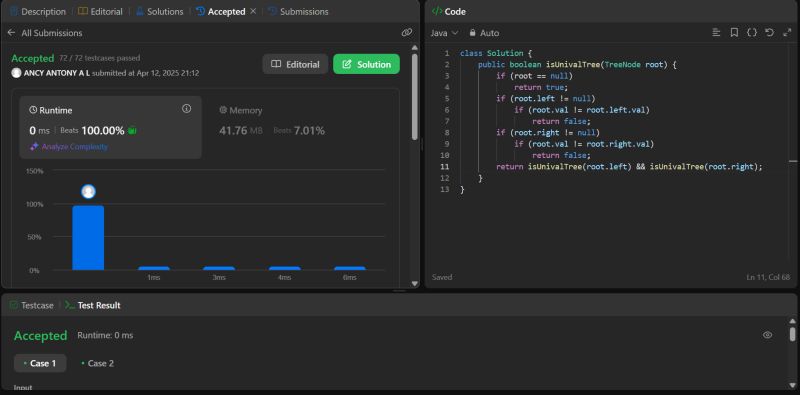Click test result scrollbar down arrow
This screenshot has width=800, height=395.
coord(792,385)
